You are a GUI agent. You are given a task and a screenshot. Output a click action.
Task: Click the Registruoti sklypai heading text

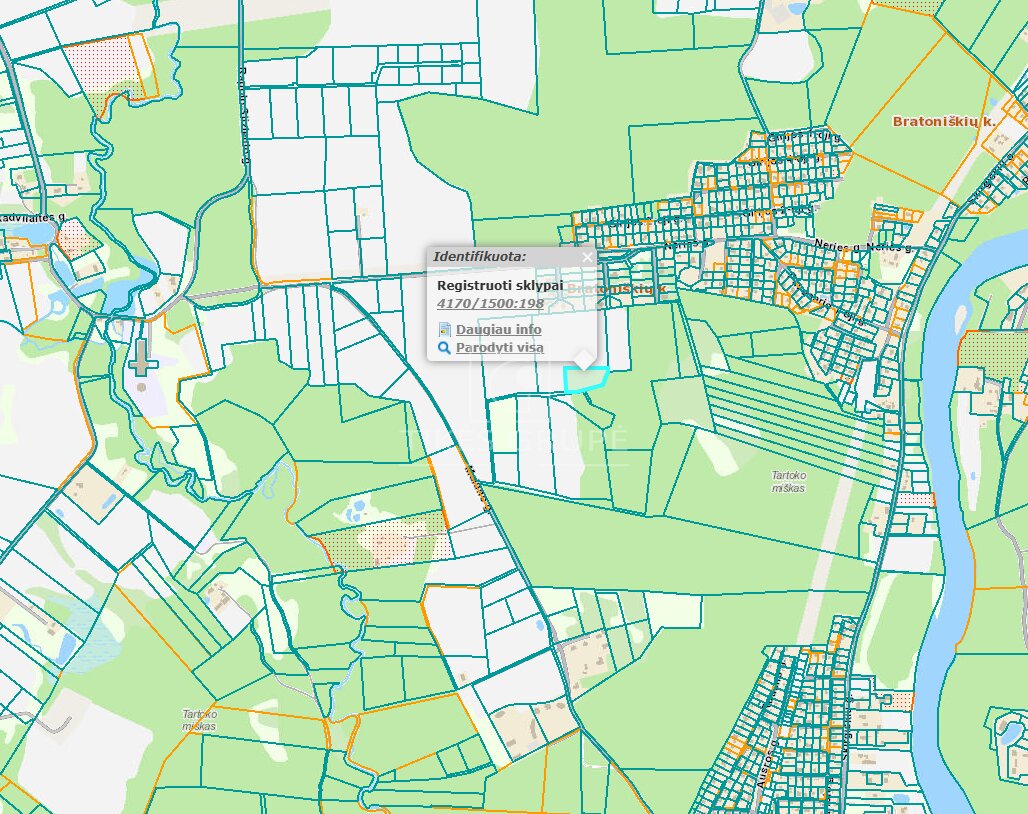point(500,285)
